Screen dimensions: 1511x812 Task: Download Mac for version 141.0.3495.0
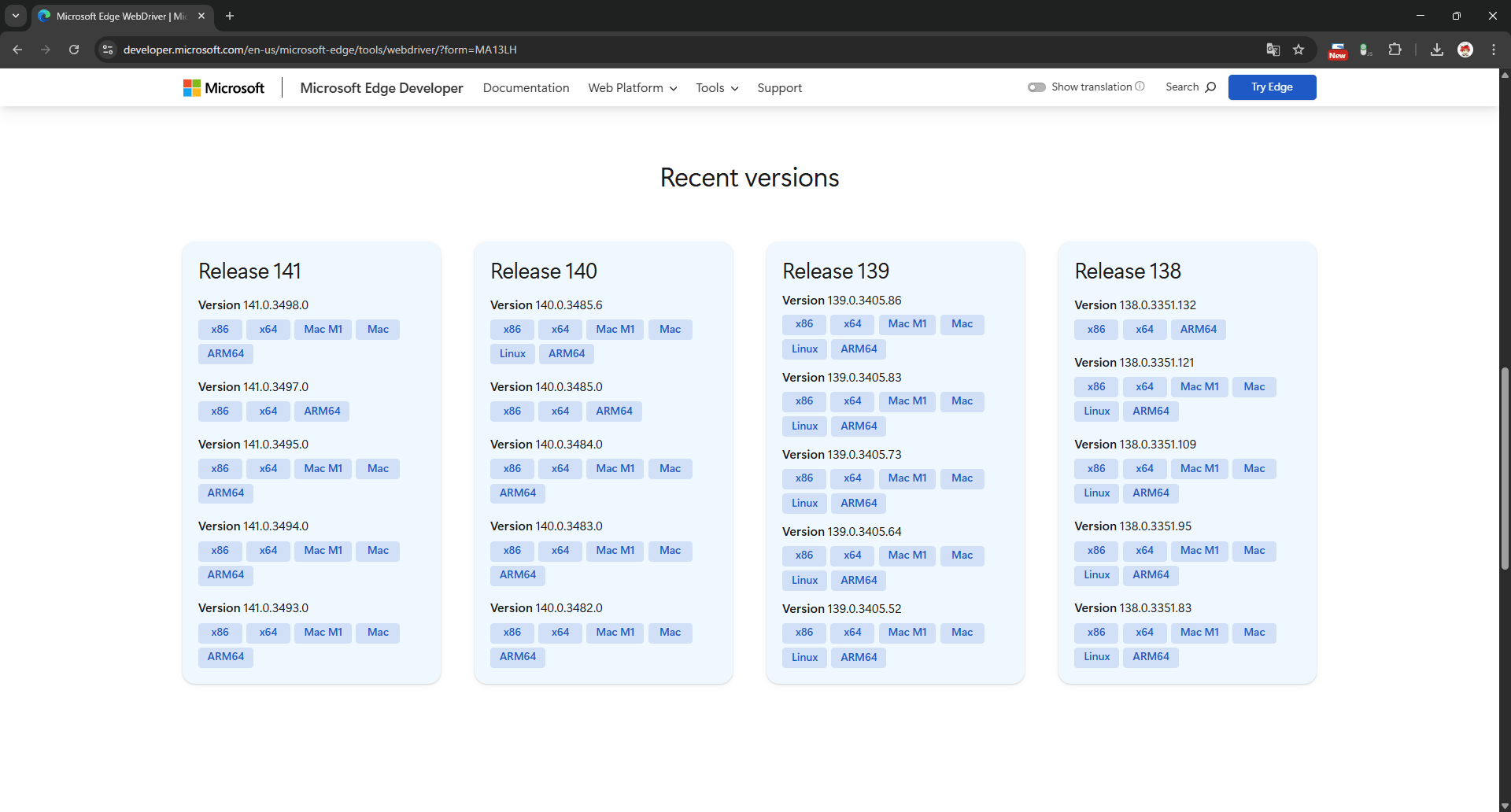[378, 469]
